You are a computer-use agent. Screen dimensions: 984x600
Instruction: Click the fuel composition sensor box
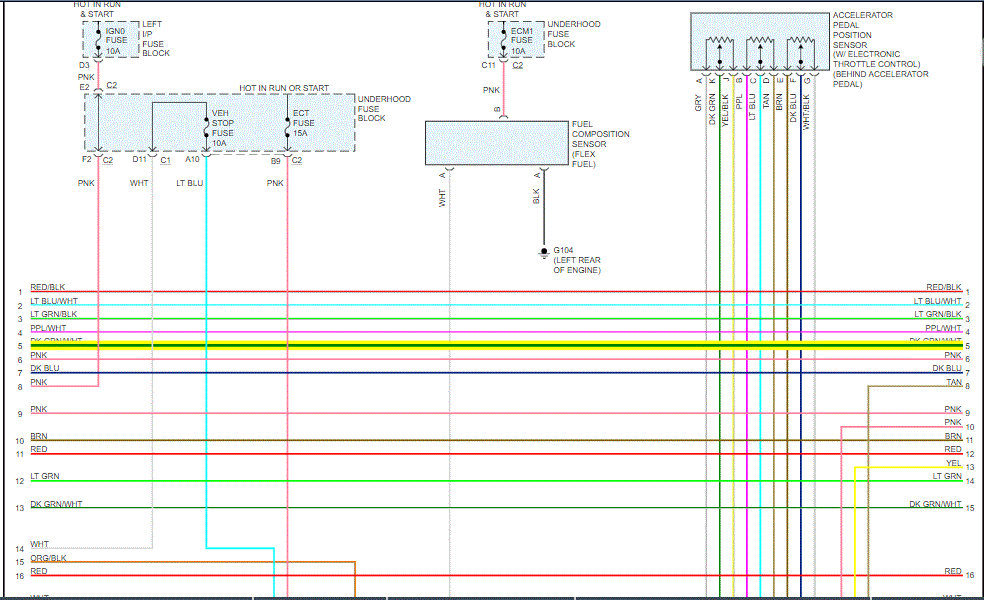pos(496,143)
